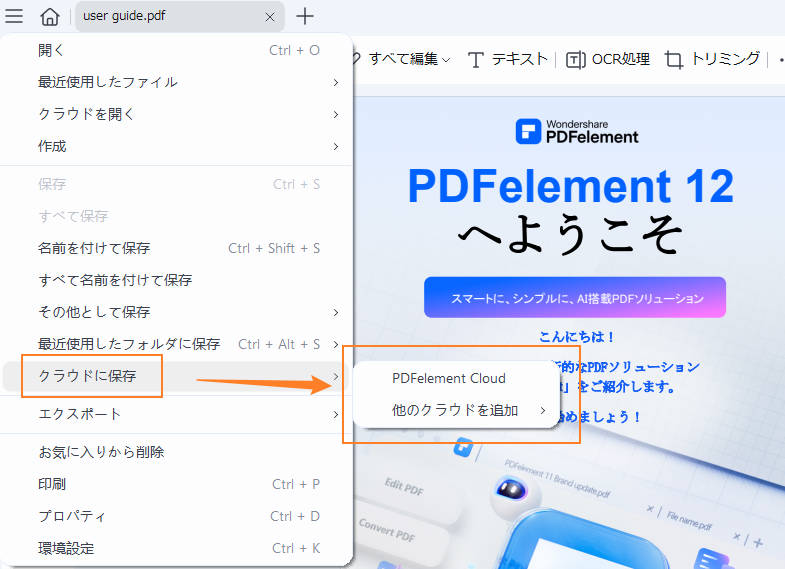
Task: Click the スマートに、シンプルに banner button
Action: (x=575, y=297)
